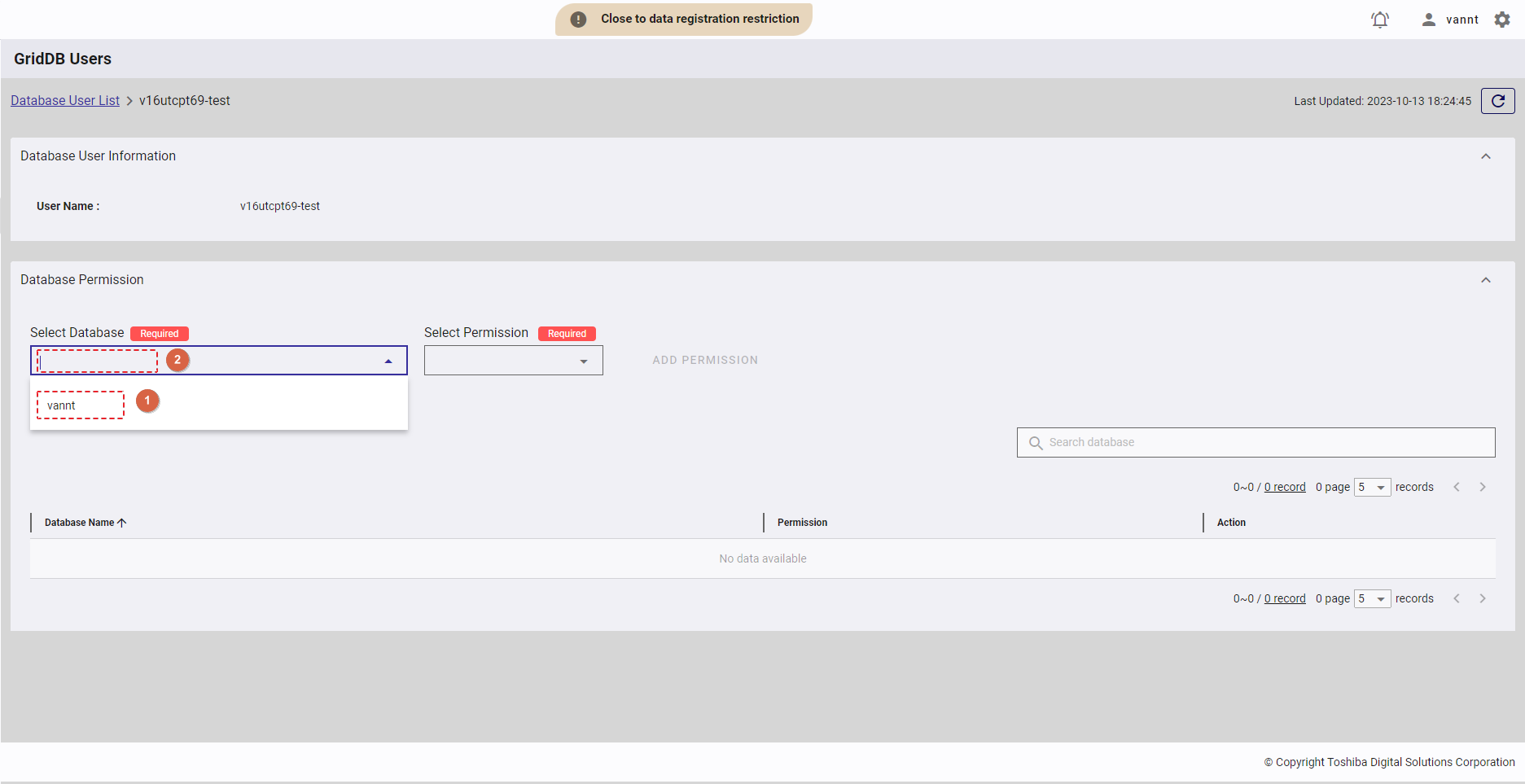Open the top records-per-page dropdown
This screenshot has height=784, width=1525.
pyautogui.click(x=1372, y=487)
